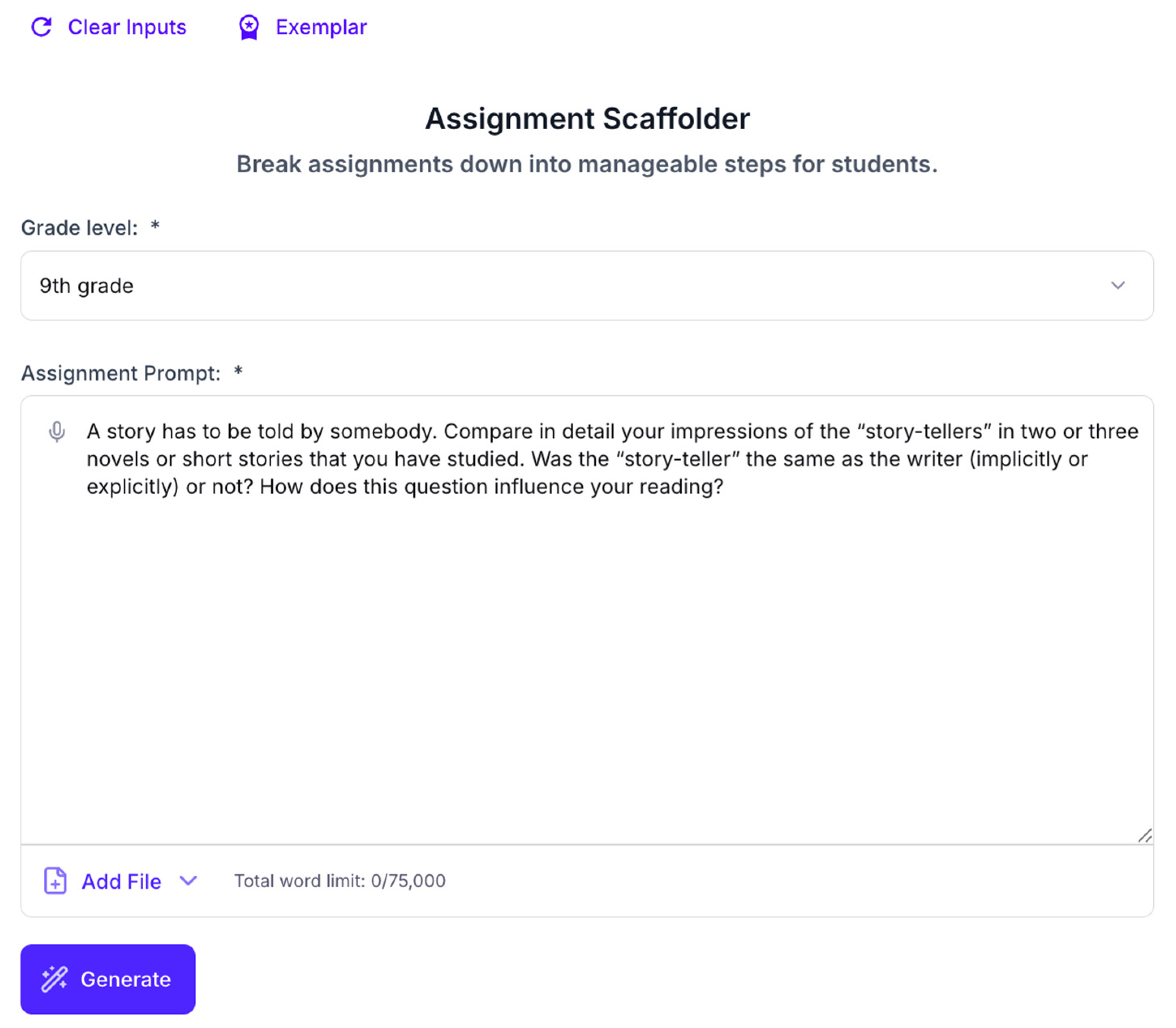Click the magic wand icon on Generate
The image size is (1176, 1028).
[54, 979]
